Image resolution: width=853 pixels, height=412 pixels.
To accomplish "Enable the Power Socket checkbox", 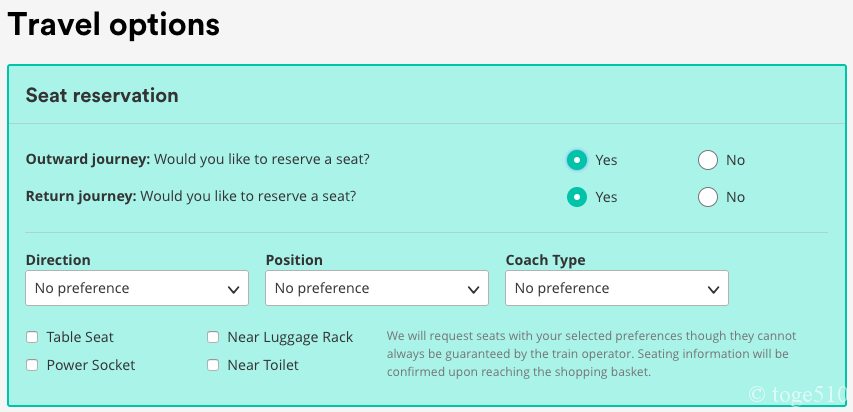I will point(33,365).
